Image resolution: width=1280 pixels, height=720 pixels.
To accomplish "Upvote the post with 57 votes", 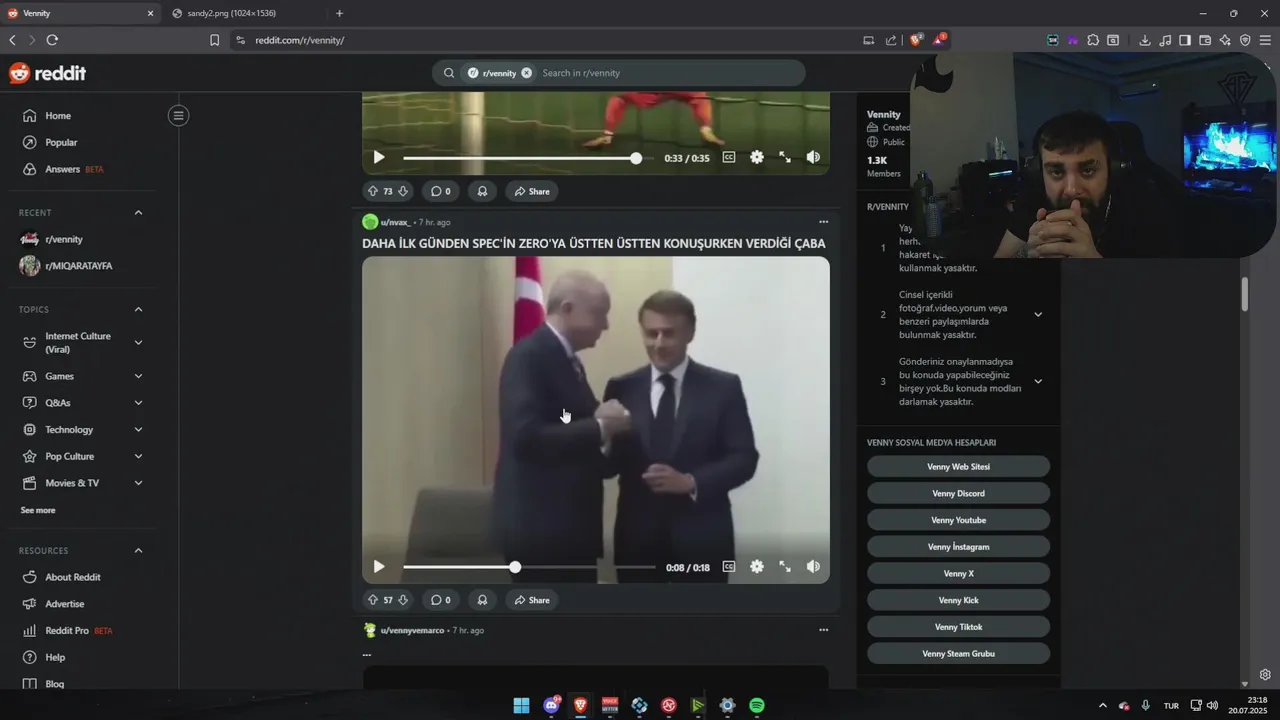I will [x=373, y=600].
